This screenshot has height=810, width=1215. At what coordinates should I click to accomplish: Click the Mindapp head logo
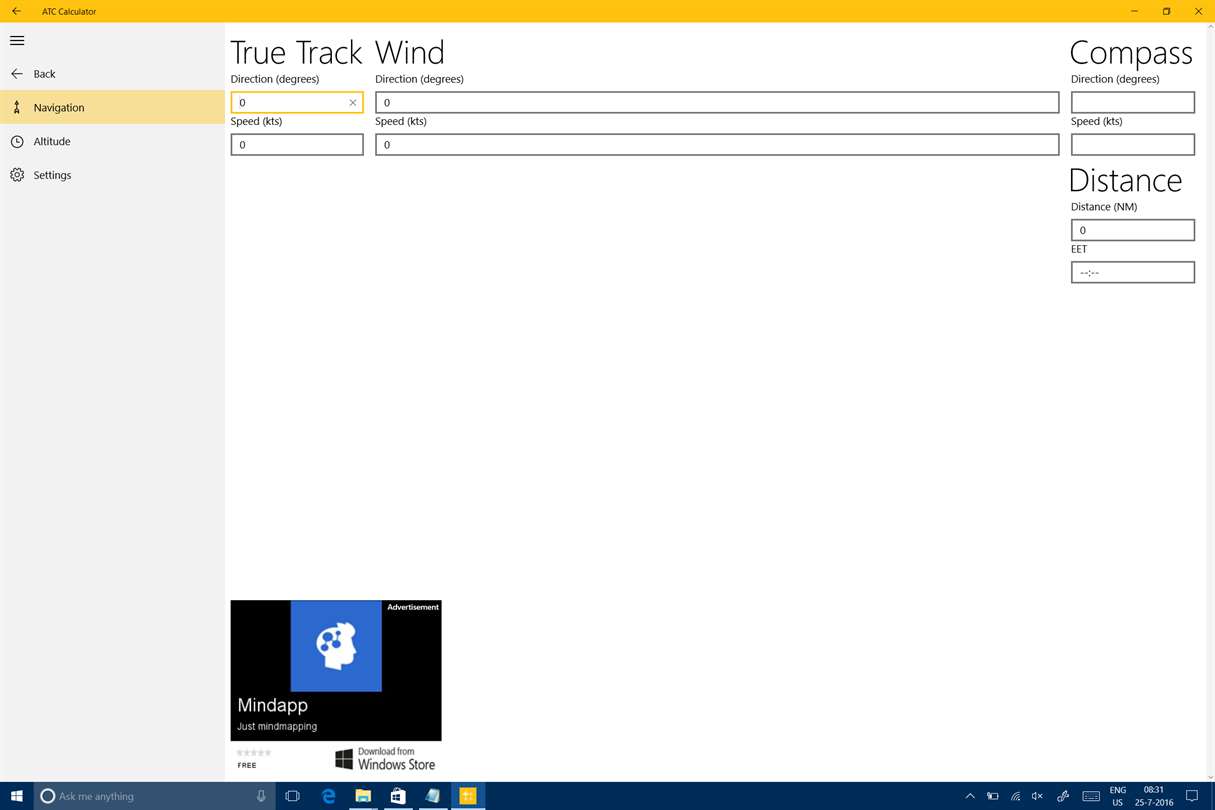point(336,646)
